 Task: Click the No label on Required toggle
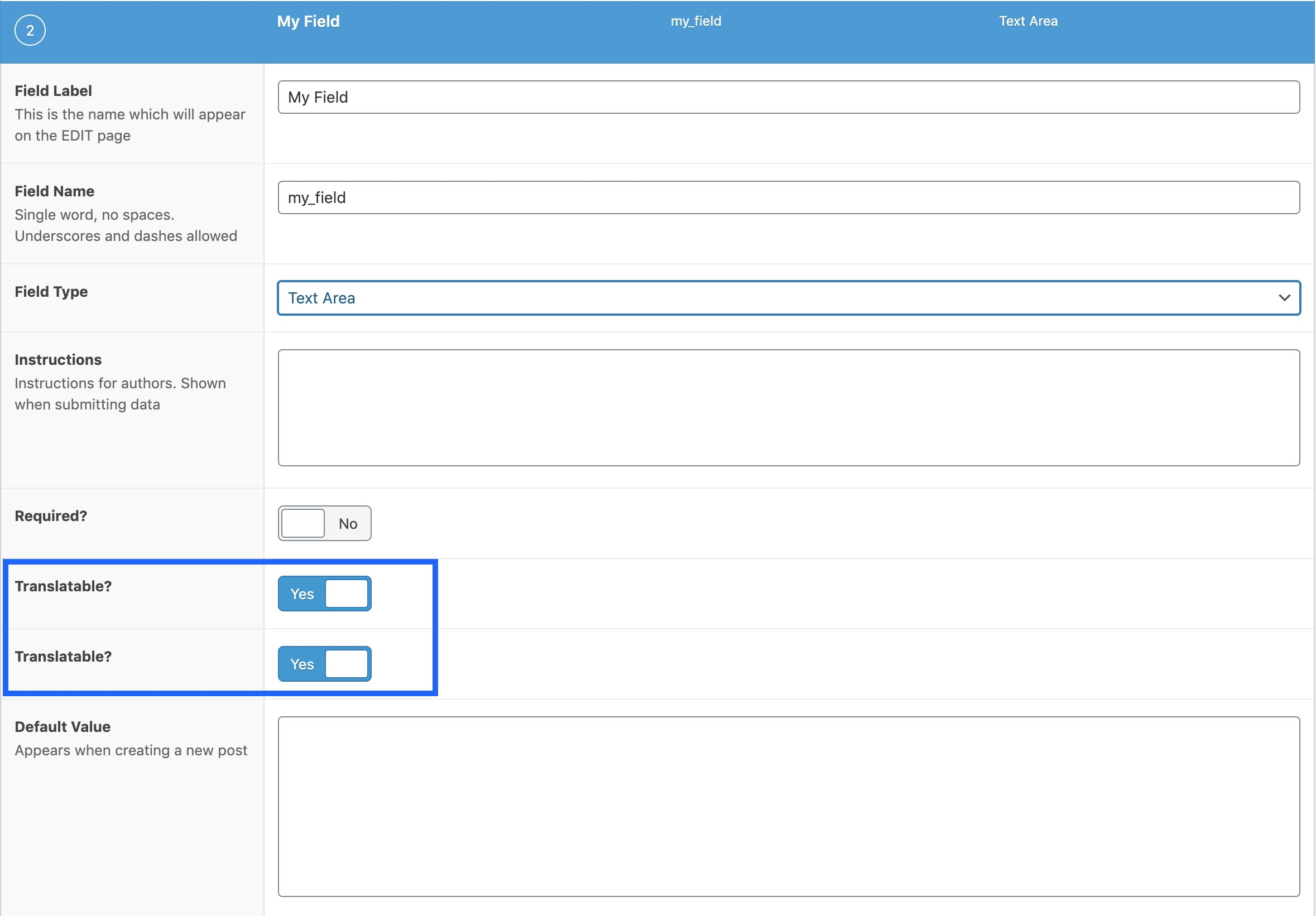348,523
